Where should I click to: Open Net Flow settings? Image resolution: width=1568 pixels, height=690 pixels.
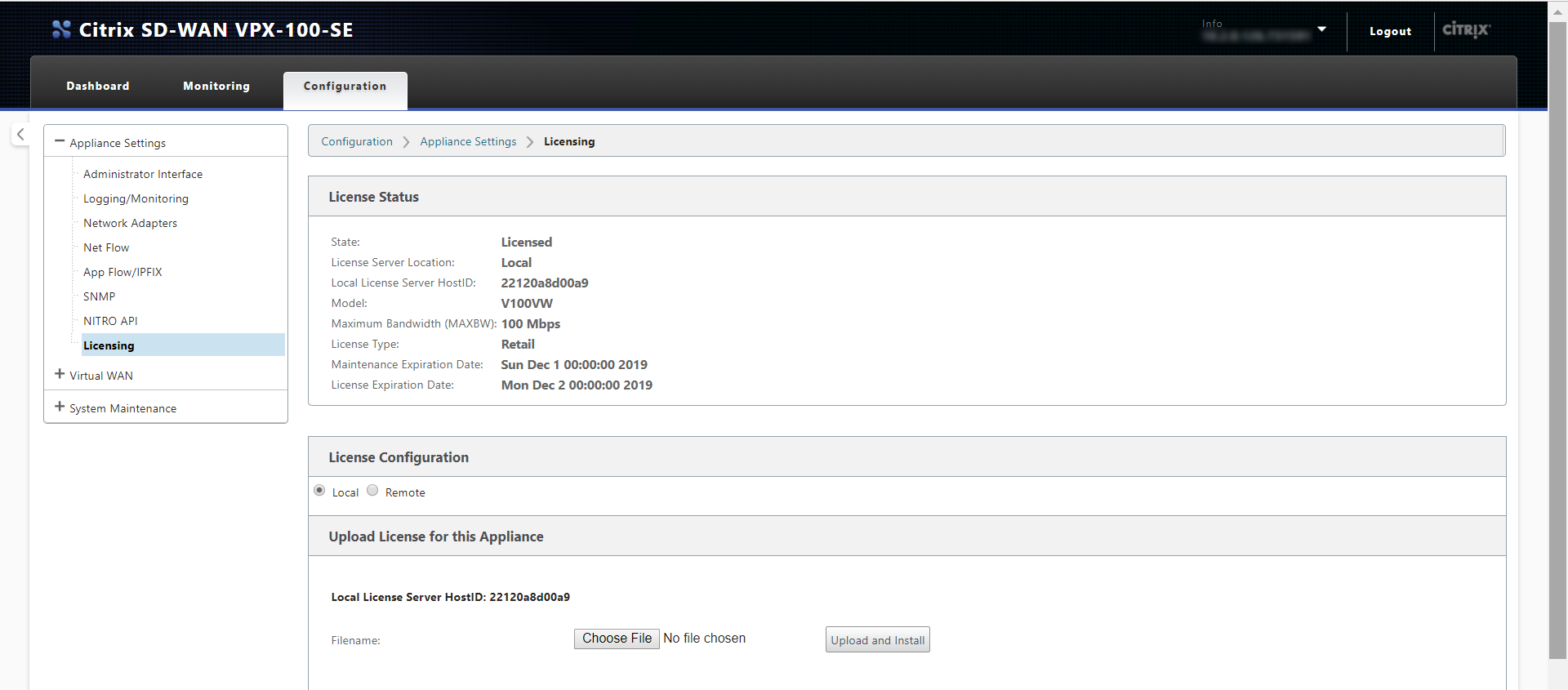click(x=106, y=247)
